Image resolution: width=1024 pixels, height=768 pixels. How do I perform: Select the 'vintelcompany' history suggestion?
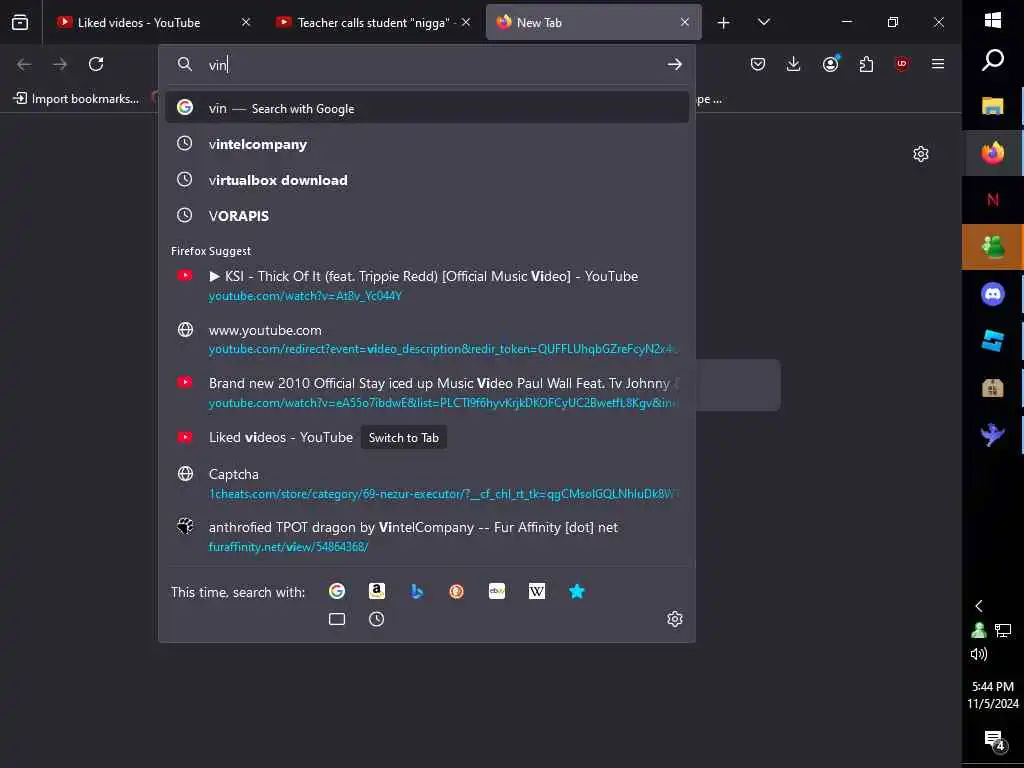427,144
